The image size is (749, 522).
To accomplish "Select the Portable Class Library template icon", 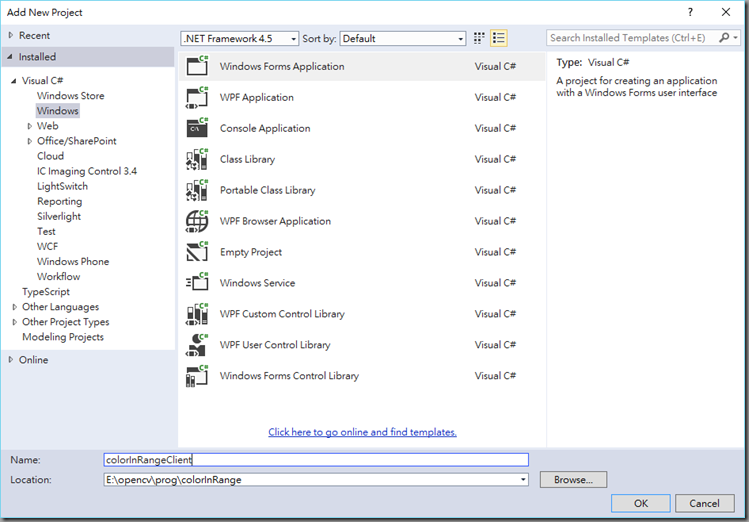I will point(197,190).
